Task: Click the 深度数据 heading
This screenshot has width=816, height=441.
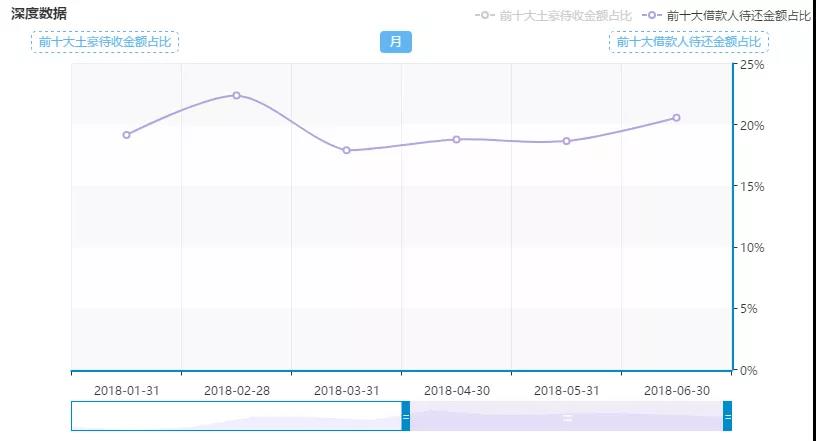Action: pos(39,13)
